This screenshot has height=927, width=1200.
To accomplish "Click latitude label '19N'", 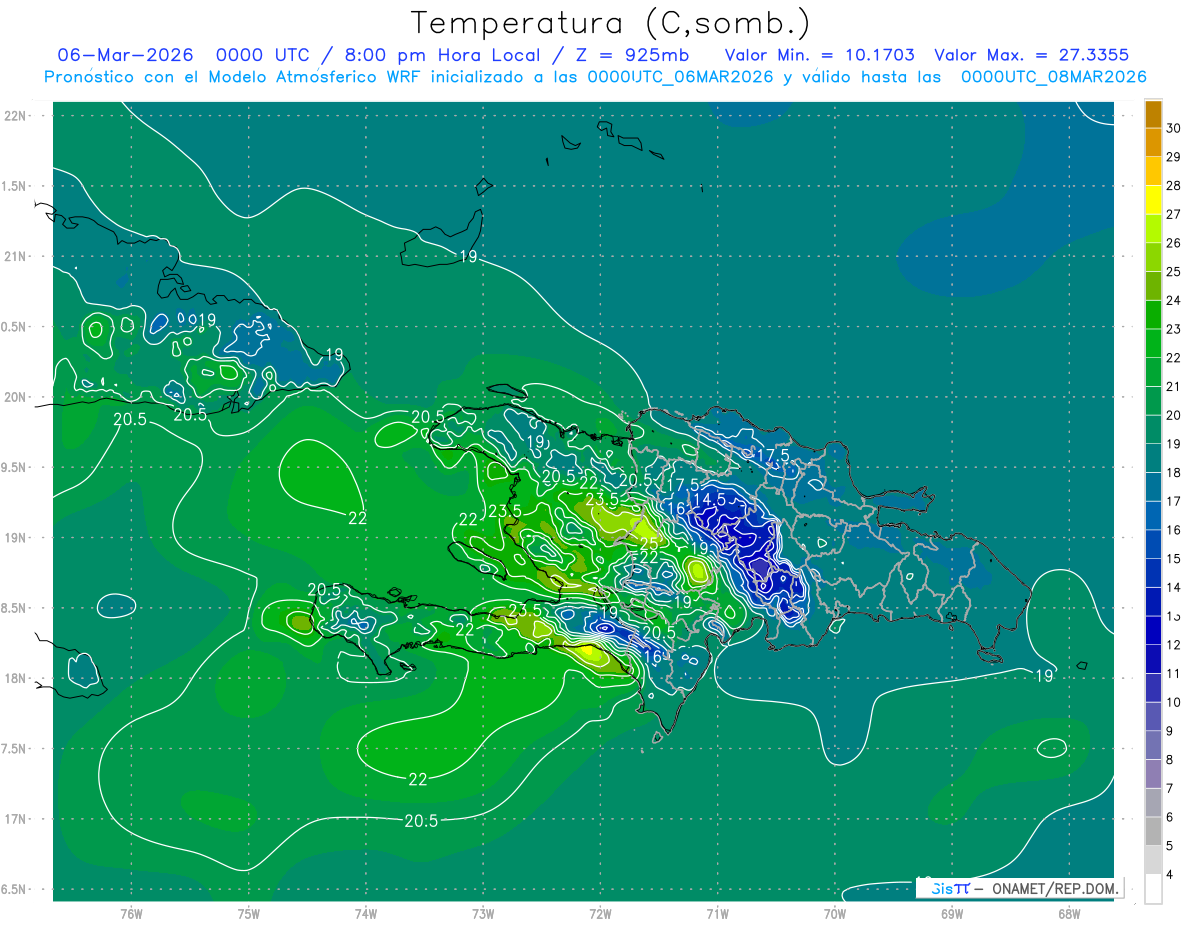I will 15,538.
